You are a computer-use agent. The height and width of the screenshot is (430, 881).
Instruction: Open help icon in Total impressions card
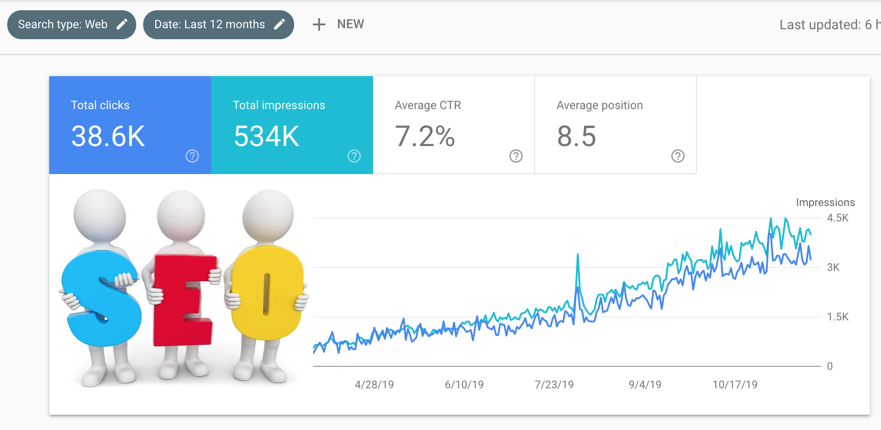(354, 156)
